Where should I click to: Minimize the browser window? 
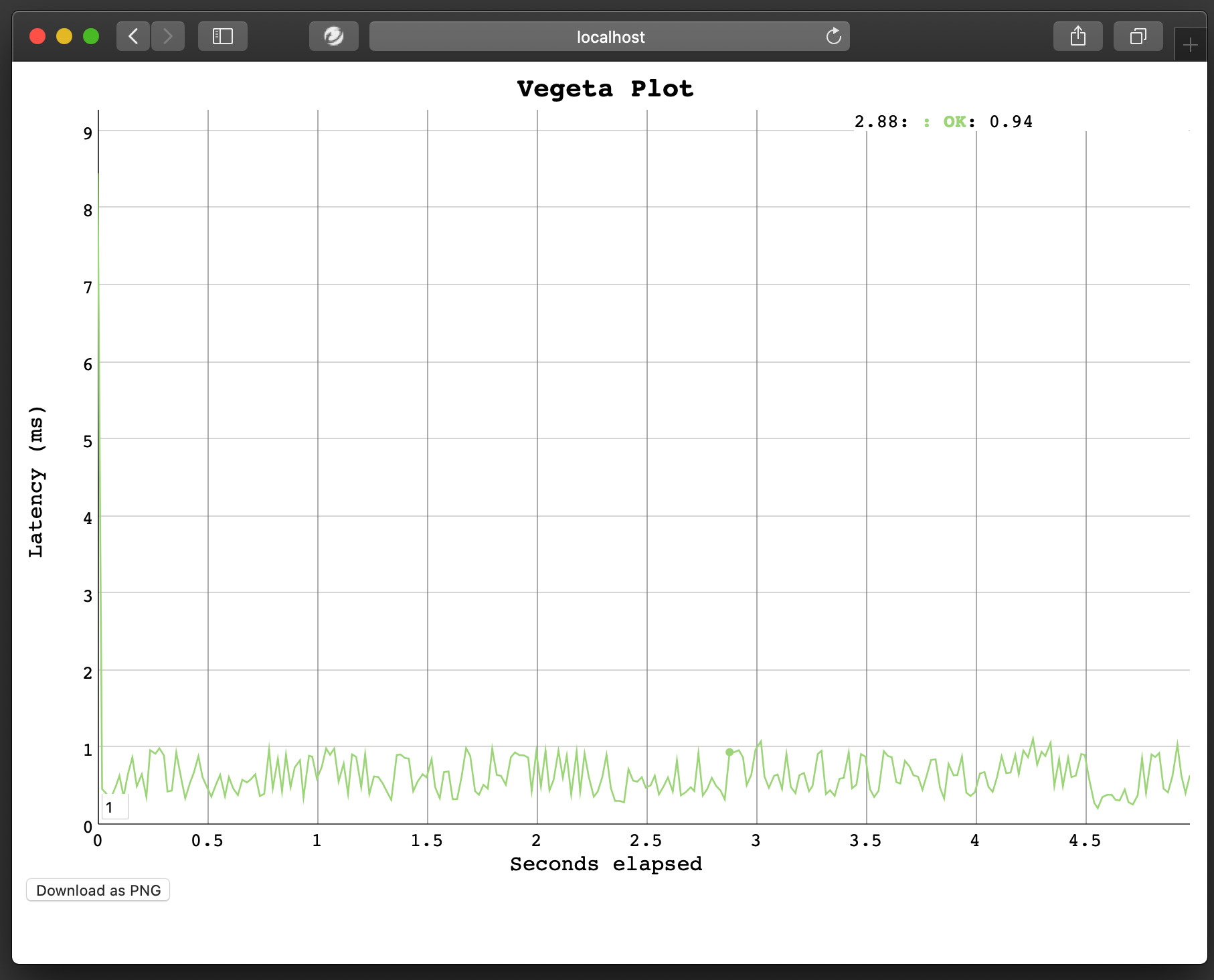coord(64,36)
